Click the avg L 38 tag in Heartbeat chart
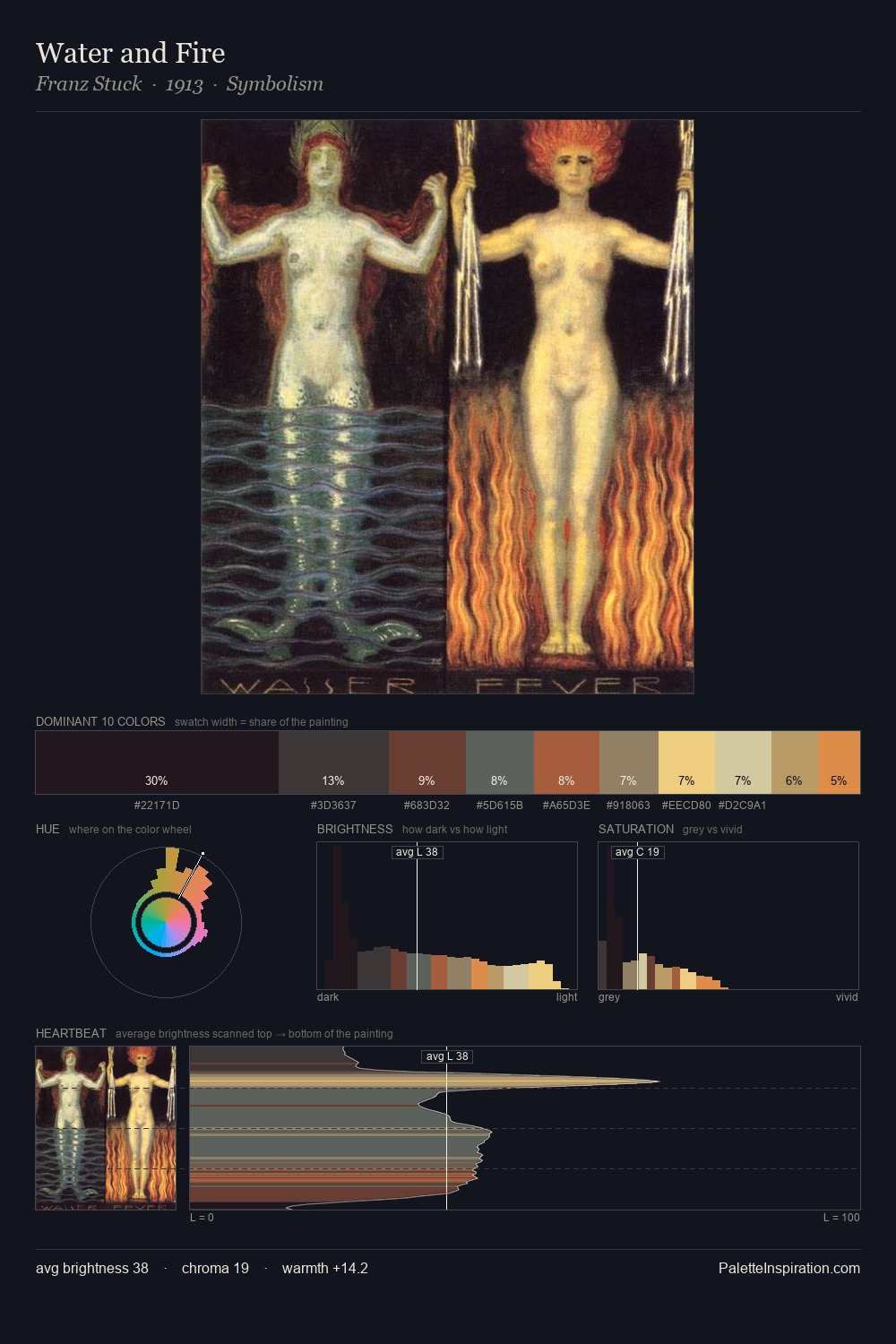 pyautogui.click(x=447, y=1056)
